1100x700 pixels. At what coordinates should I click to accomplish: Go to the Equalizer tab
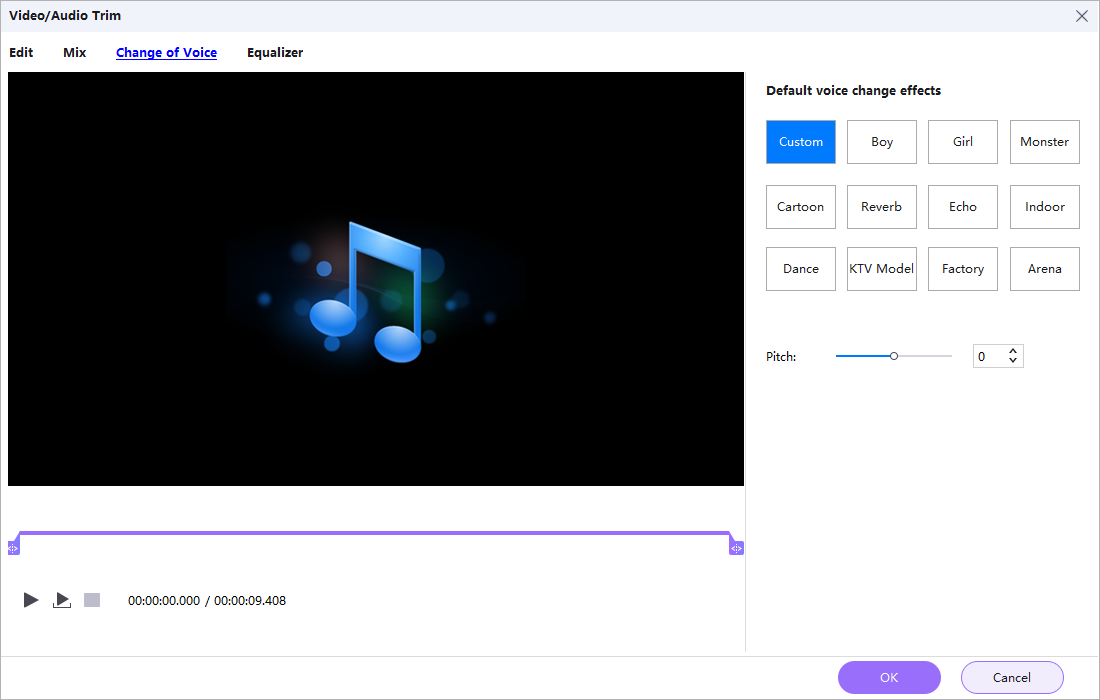[x=275, y=53]
